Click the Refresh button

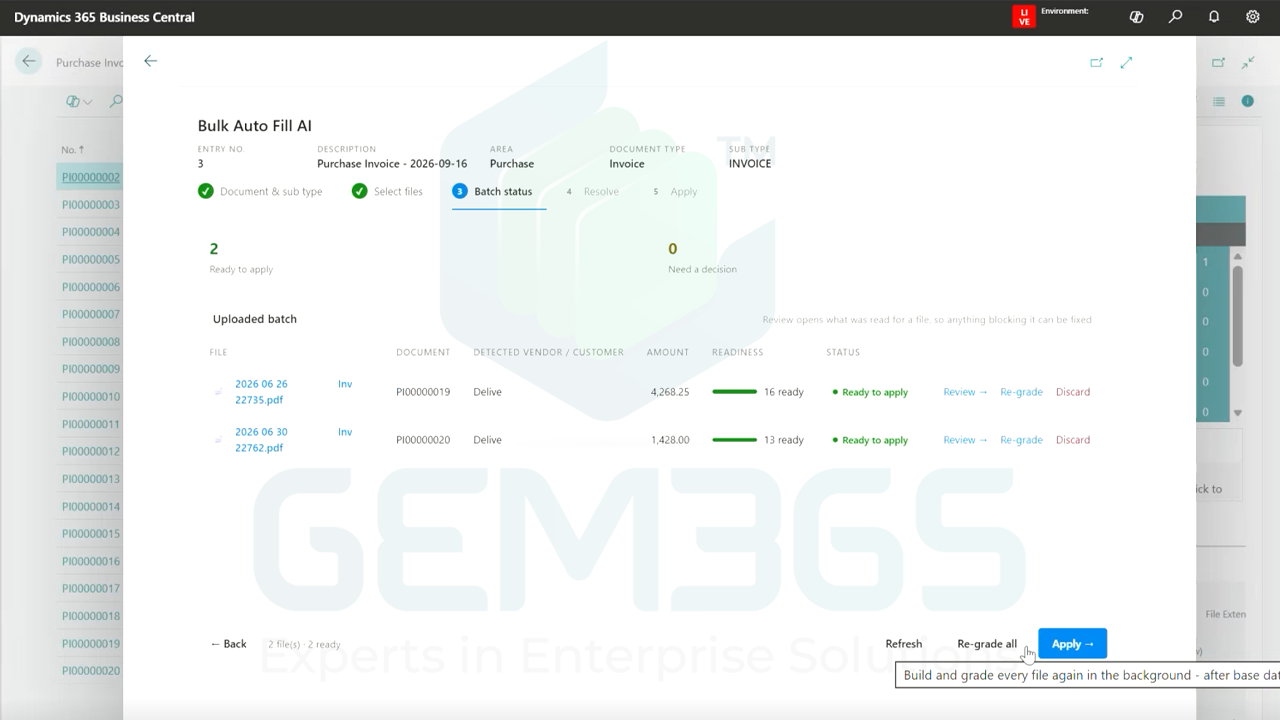point(904,644)
